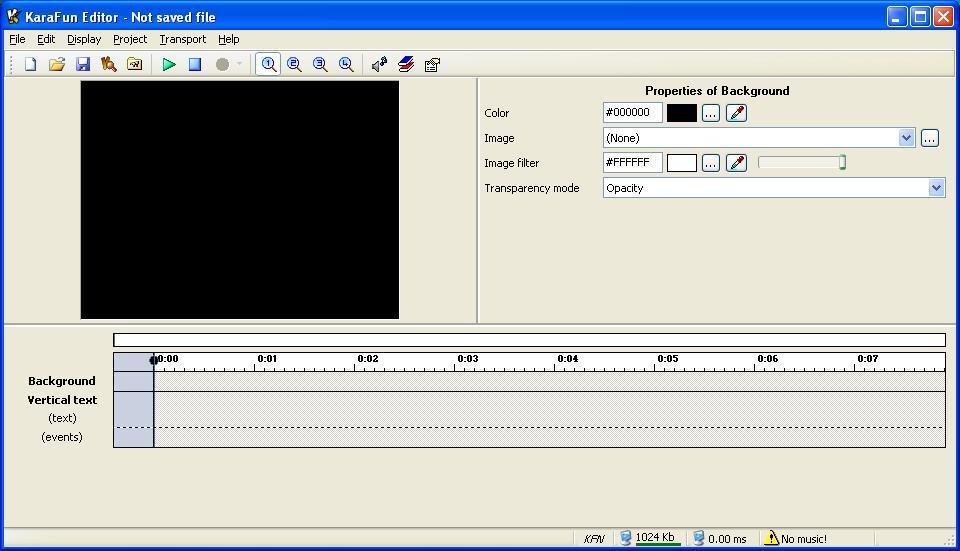
Task: Open the record button's dropdown arrow
Action: click(239, 64)
